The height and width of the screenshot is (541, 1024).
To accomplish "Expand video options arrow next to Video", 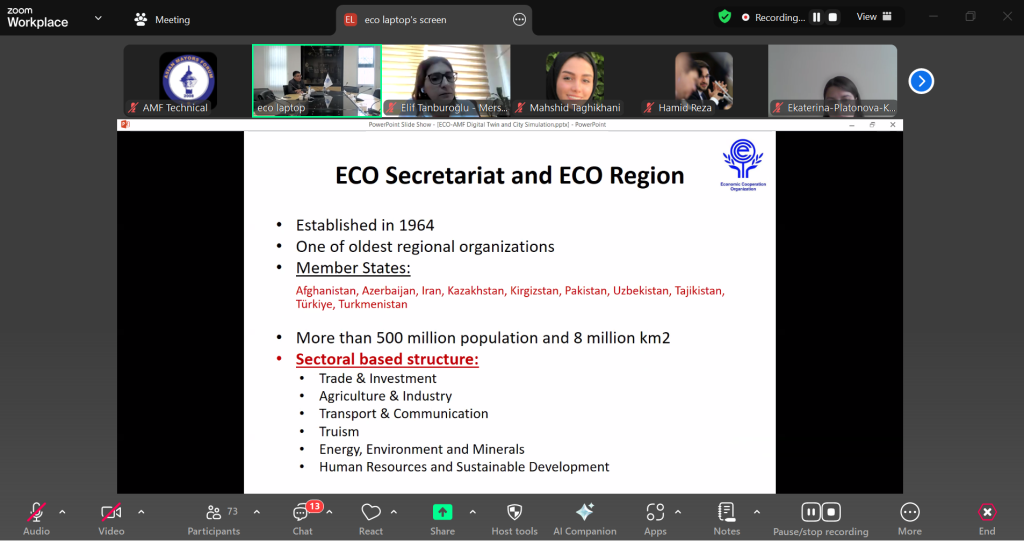I will coord(141,512).
